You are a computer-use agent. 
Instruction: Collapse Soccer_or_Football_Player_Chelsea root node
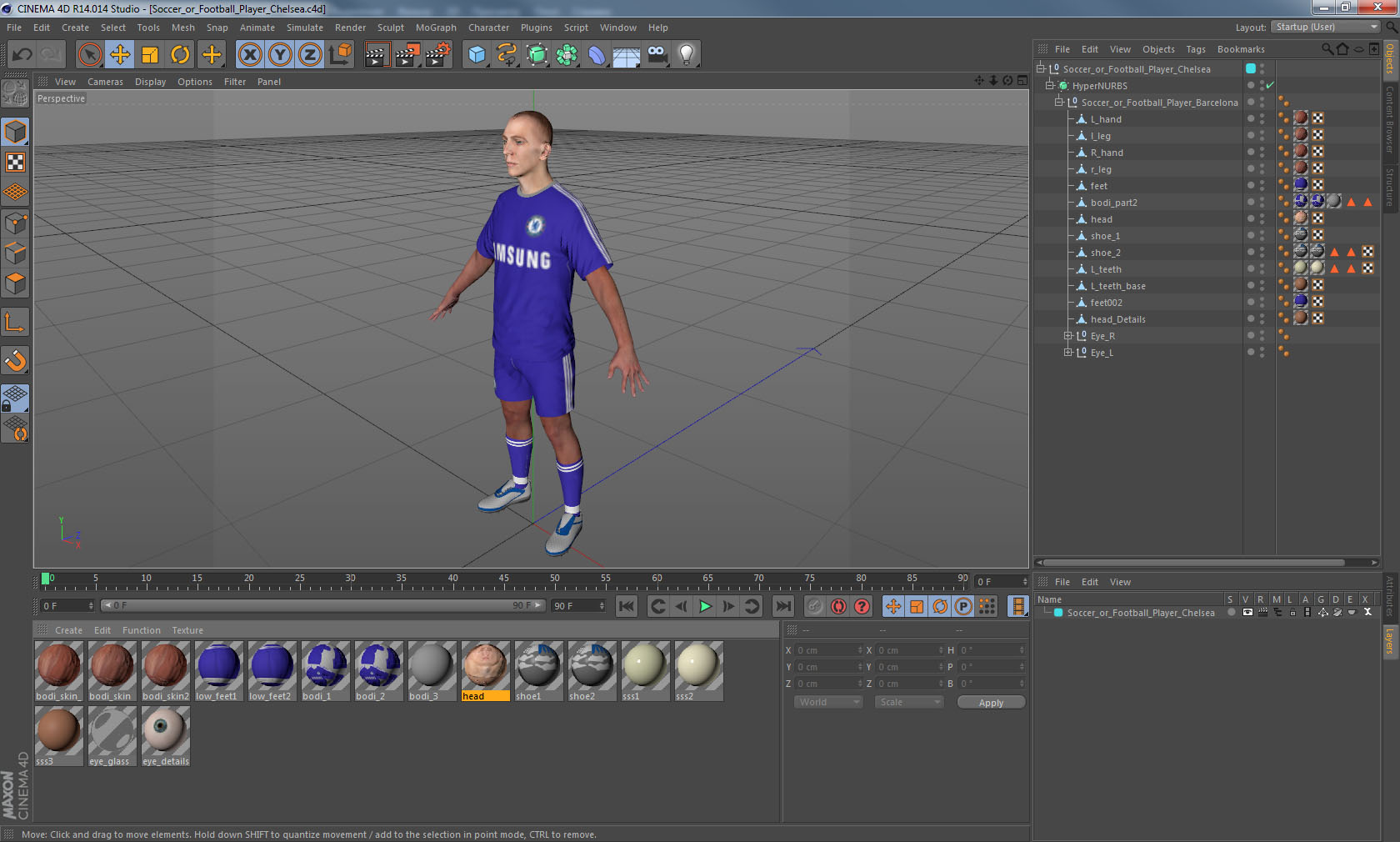(x=1041, y=68)
